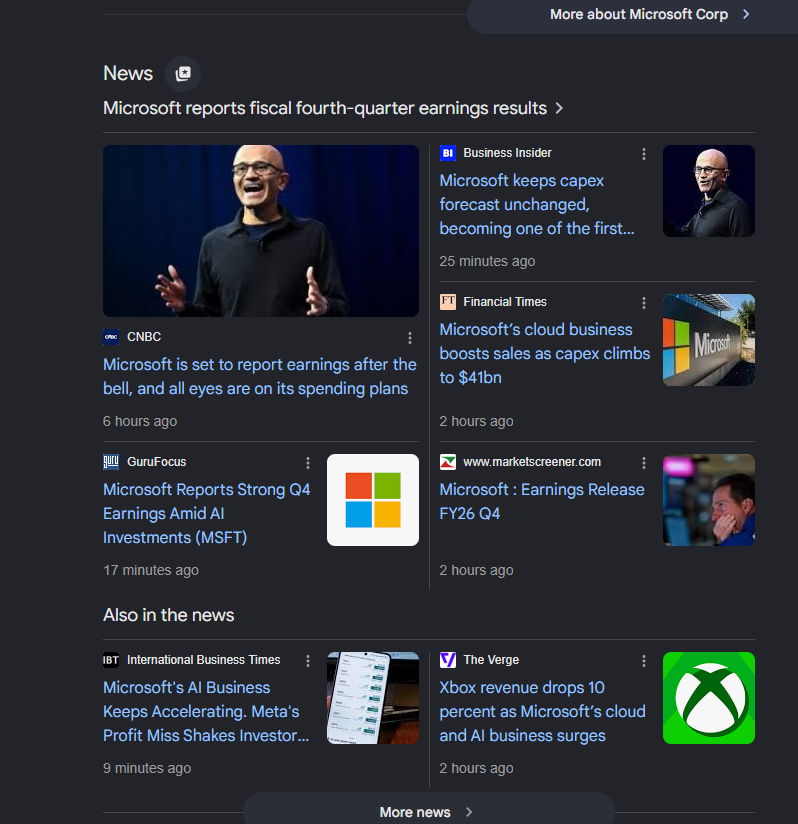This screenshot has height=824, width=798.
Task: Click the 'Also in the news' heading
Action: point(169,615)
